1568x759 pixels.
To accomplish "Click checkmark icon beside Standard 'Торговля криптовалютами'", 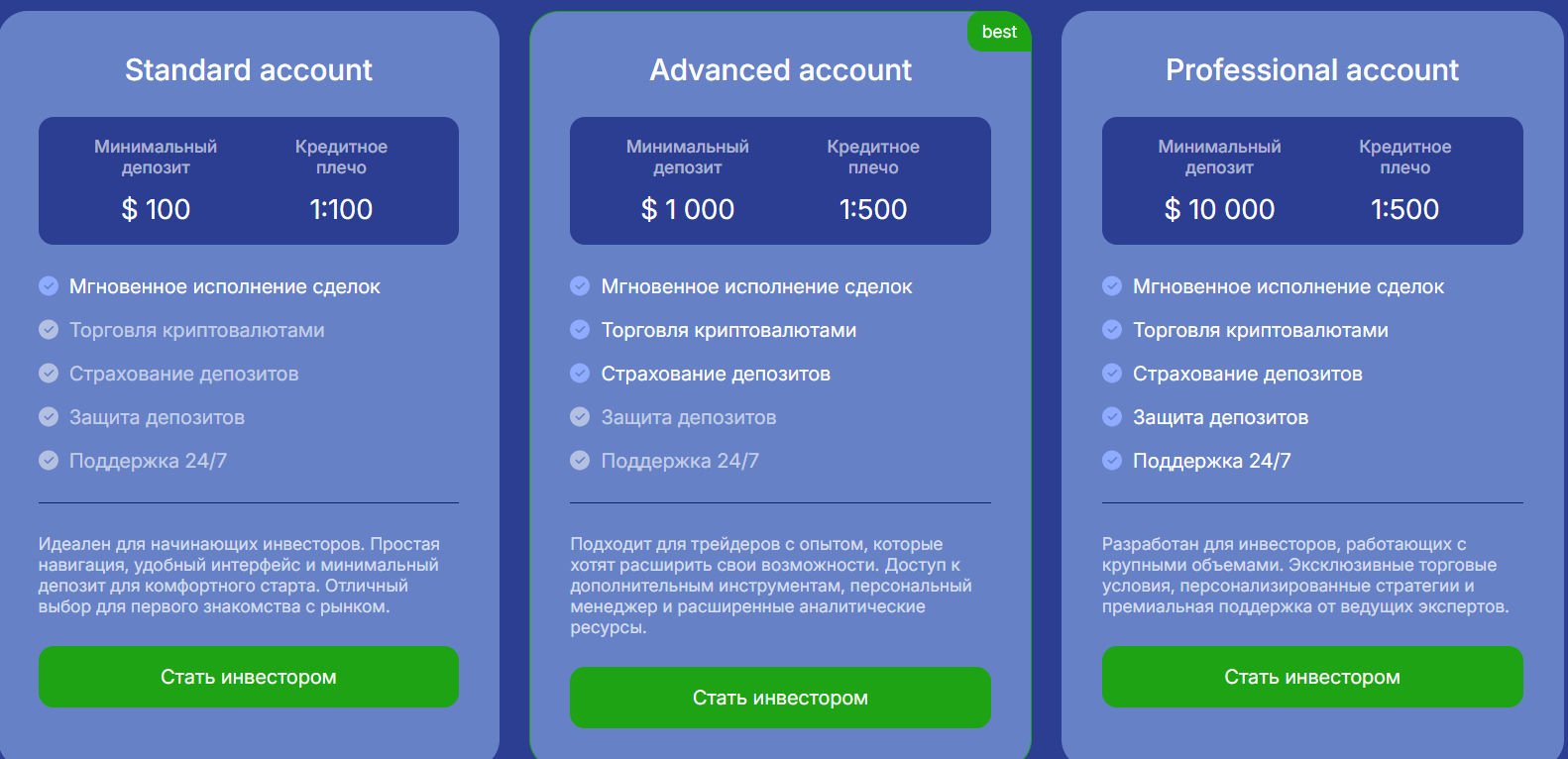I will pyautogui.click(x=49, y=330).
